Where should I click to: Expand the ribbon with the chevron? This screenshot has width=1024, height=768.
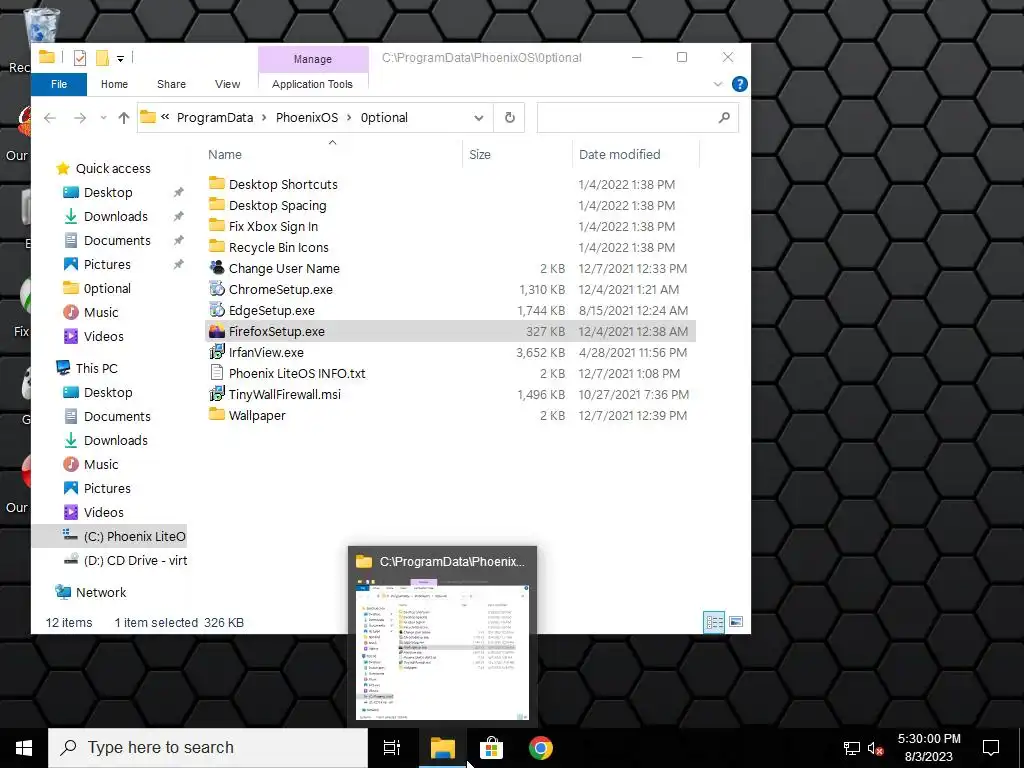tap(718, 84)
